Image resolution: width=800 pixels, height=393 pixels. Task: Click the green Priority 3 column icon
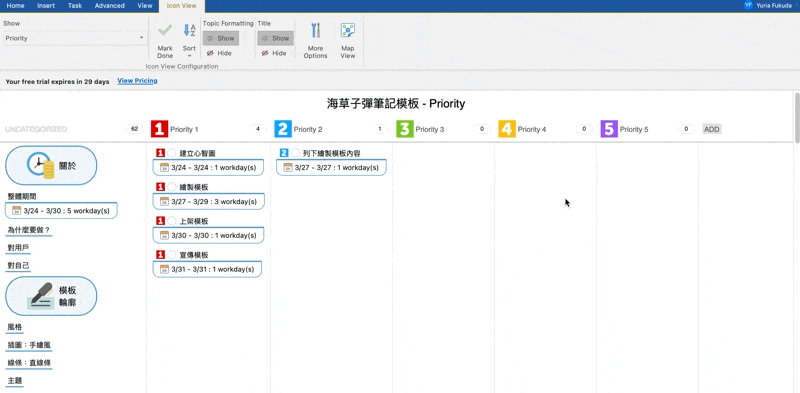click(405, 129)
